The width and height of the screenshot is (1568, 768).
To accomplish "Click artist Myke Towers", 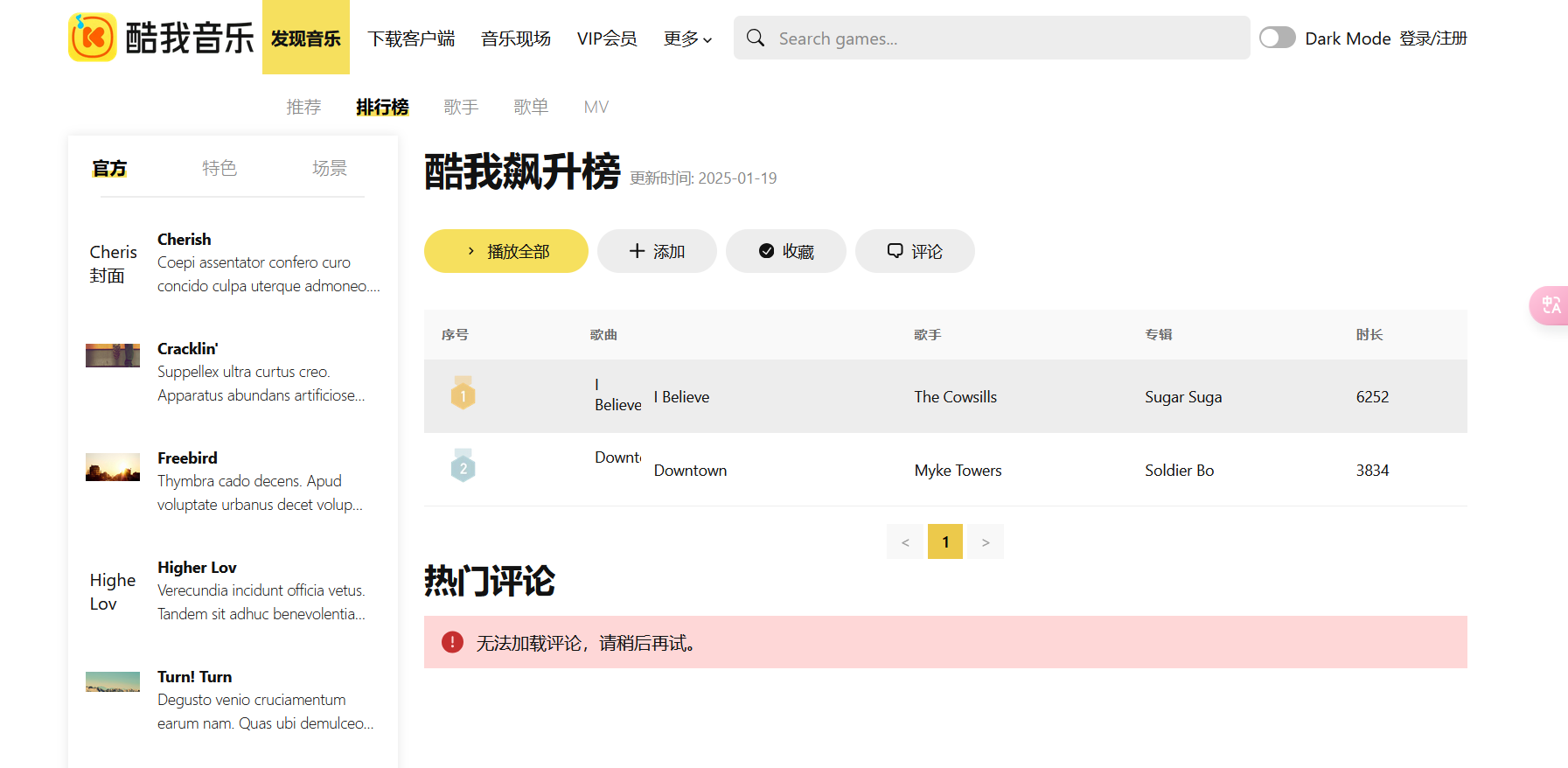I will tap(958, 470).
